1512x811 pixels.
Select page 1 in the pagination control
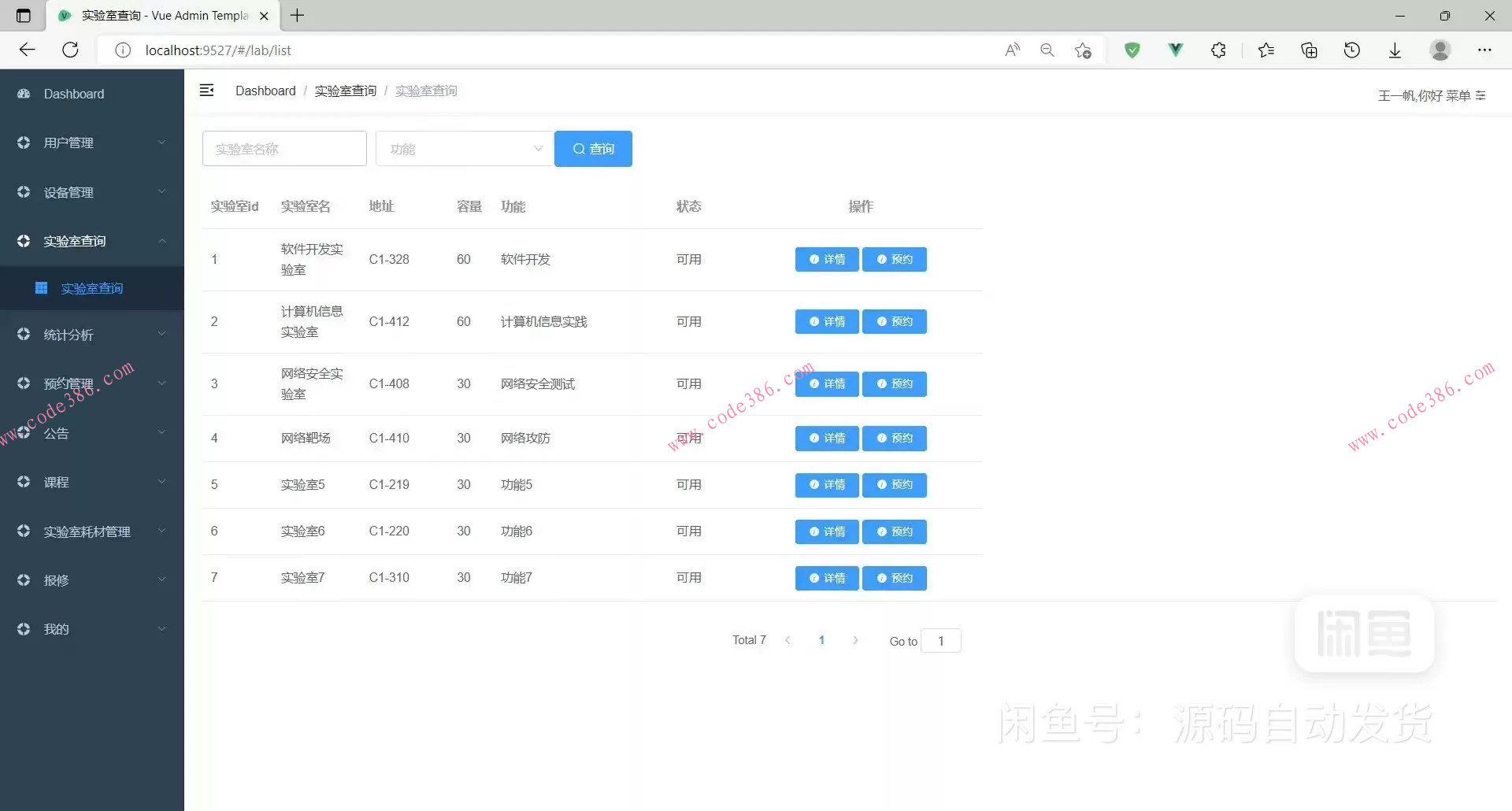pyautogui.click(x=821, y=640)
